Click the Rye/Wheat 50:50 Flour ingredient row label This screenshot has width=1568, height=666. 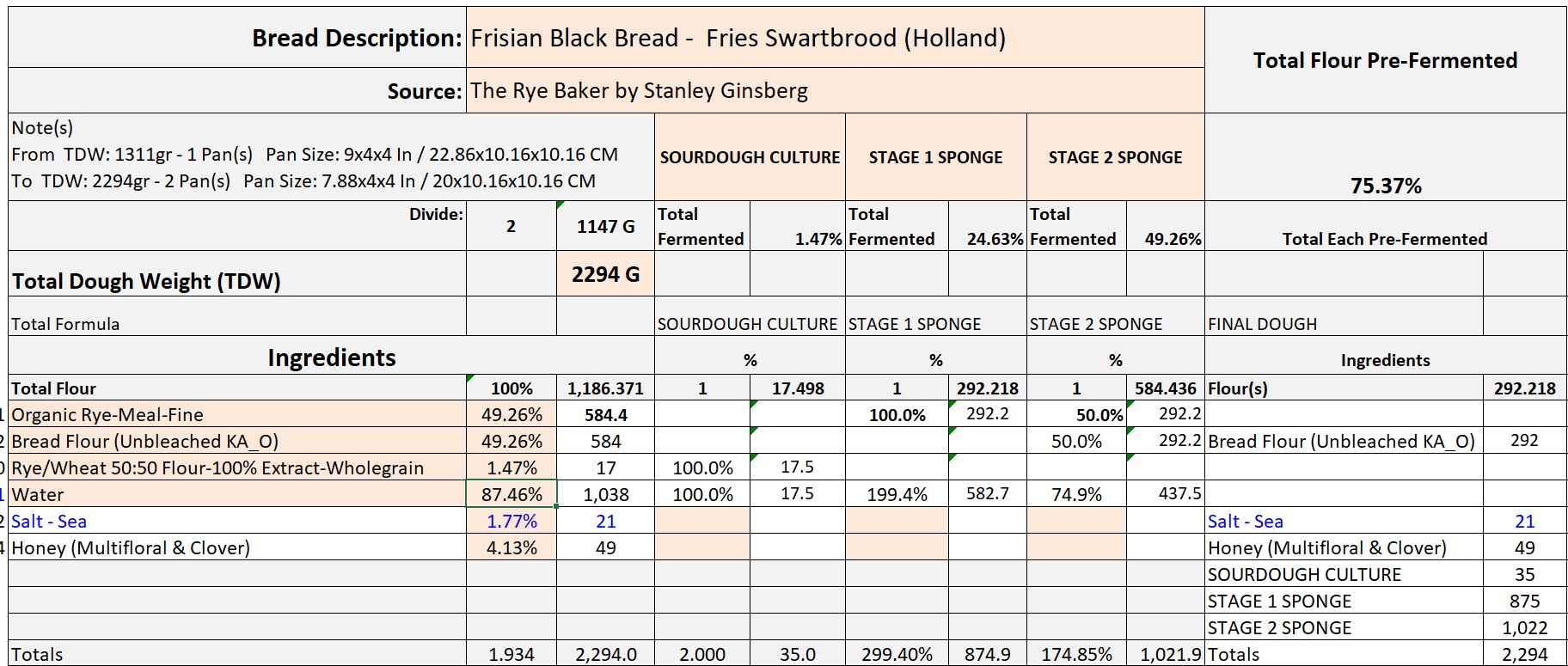pos(237,468)
